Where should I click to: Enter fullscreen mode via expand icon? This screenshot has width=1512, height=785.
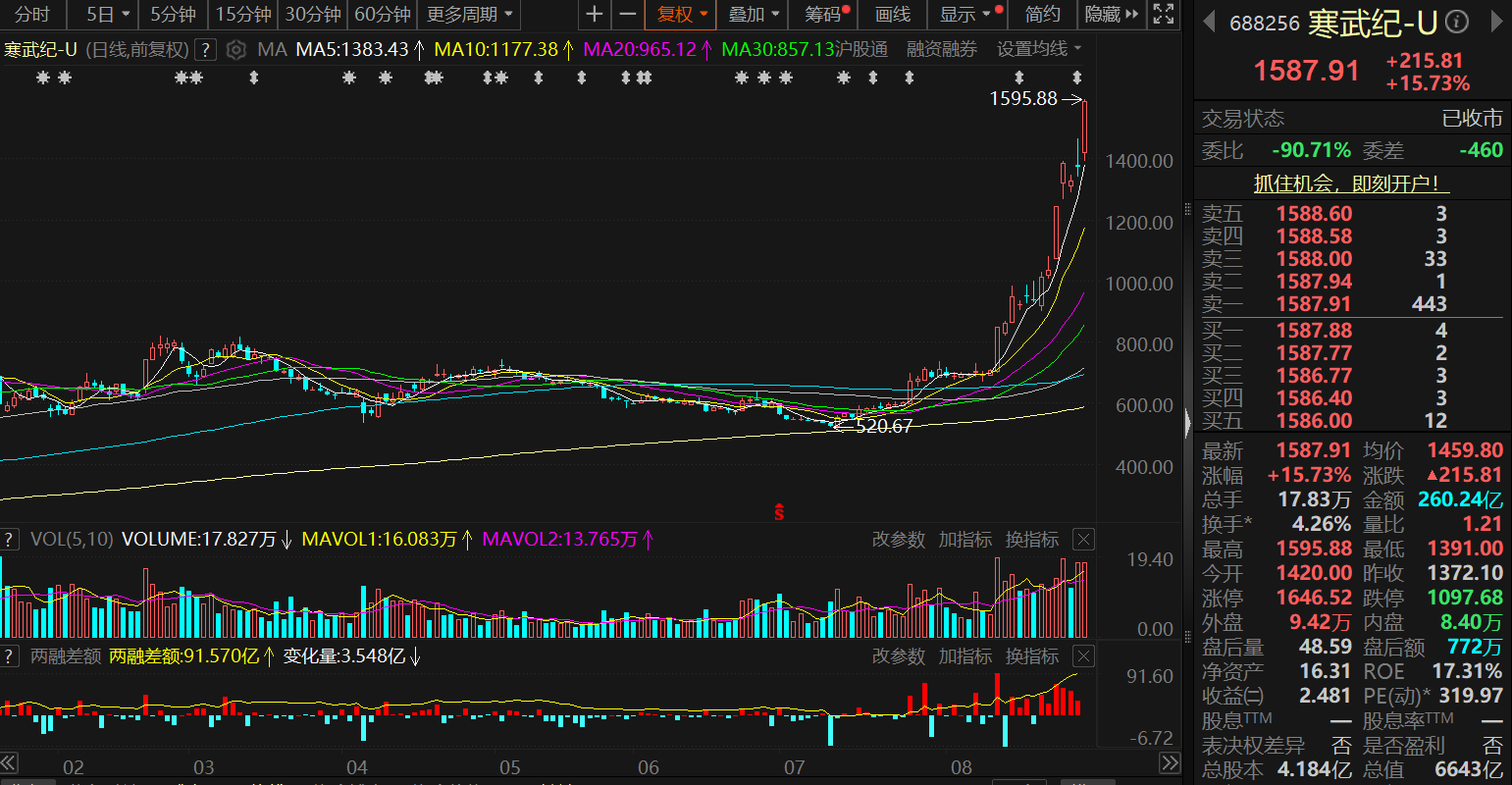tap(1163, 15)
